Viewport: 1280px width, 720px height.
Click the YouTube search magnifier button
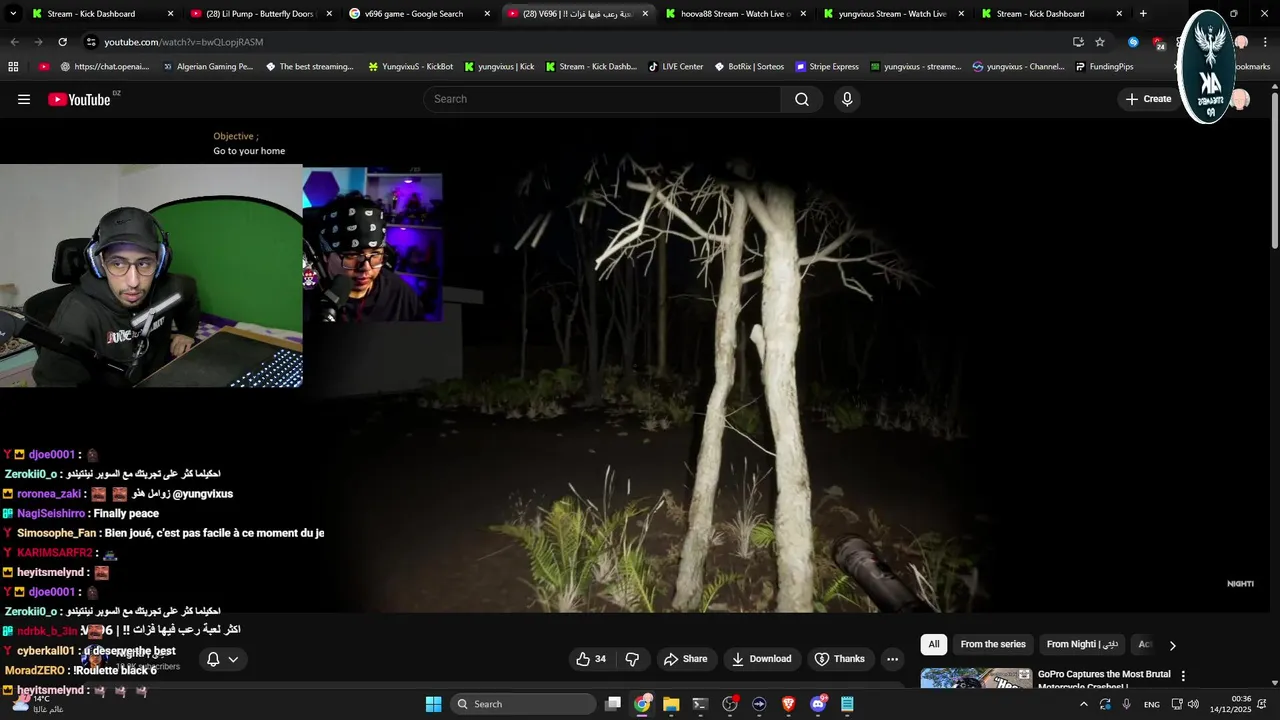click(x=802, y=99)
